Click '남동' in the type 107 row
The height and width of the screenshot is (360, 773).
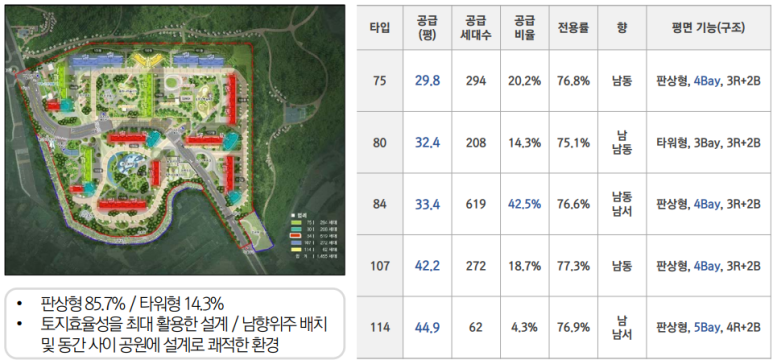(622, 266)
